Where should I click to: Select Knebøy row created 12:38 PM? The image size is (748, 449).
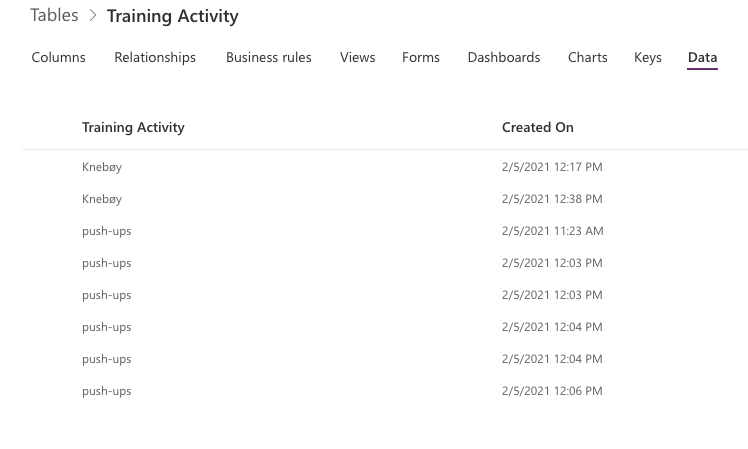[385, 199]
